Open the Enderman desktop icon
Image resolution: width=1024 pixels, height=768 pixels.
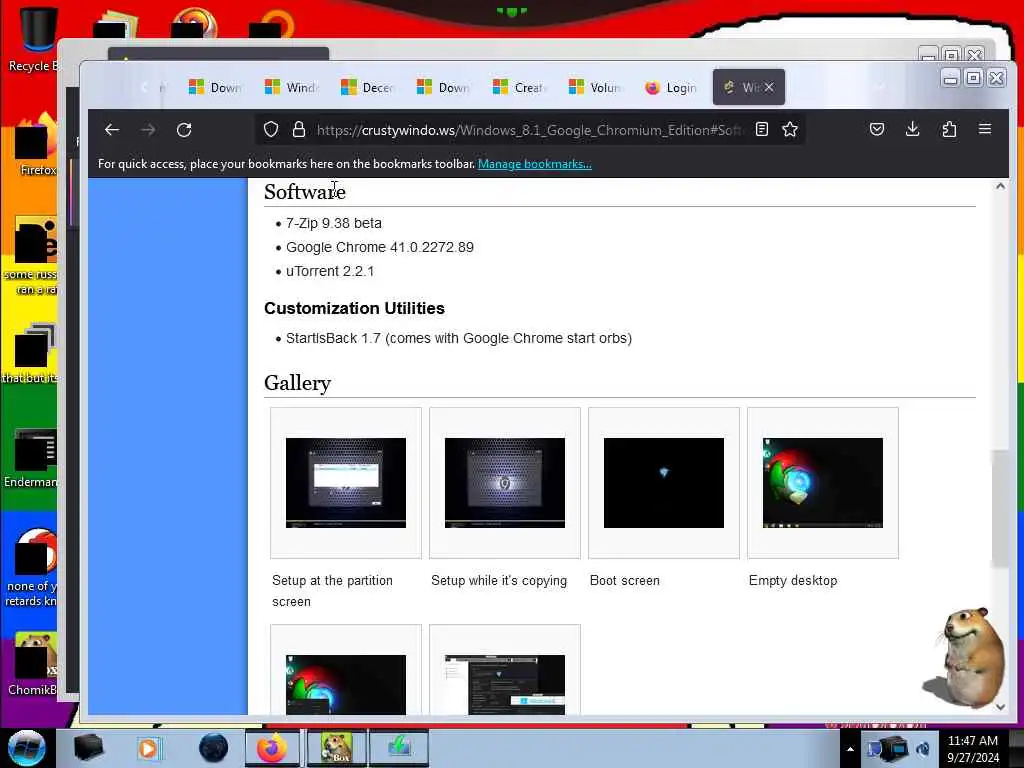tap(31, 458)
